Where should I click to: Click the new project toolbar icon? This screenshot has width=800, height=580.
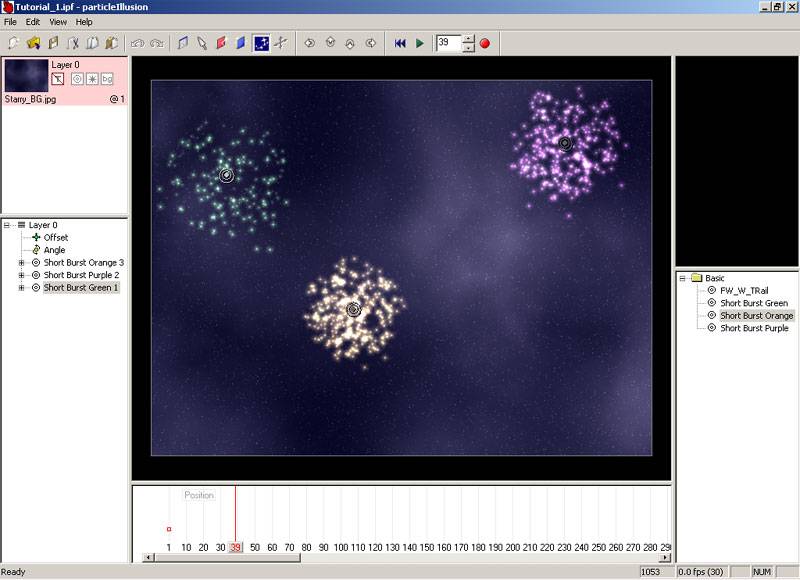(14, 43)
